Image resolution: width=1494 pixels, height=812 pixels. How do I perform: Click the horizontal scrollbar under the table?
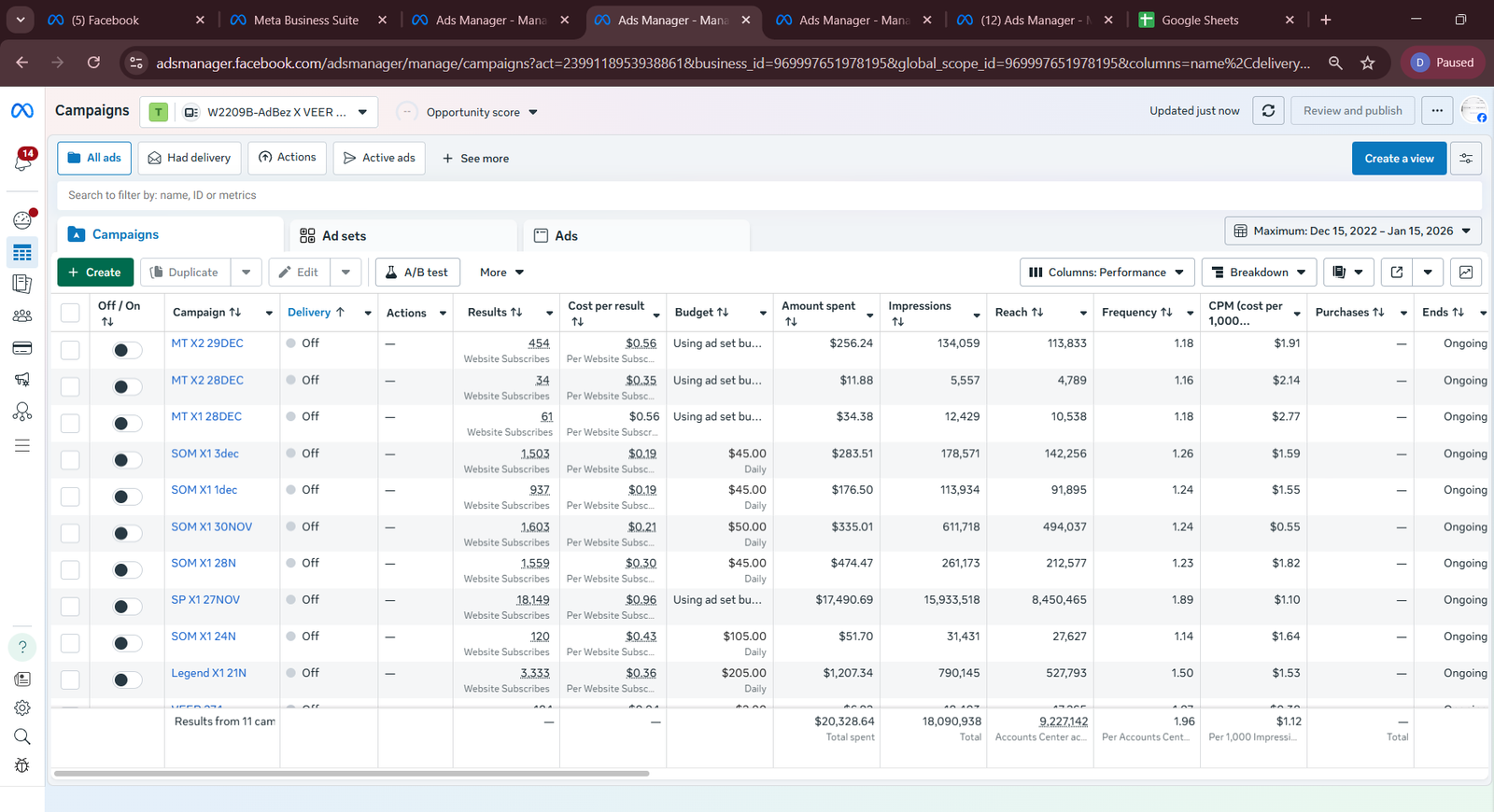tap(351, 774)
